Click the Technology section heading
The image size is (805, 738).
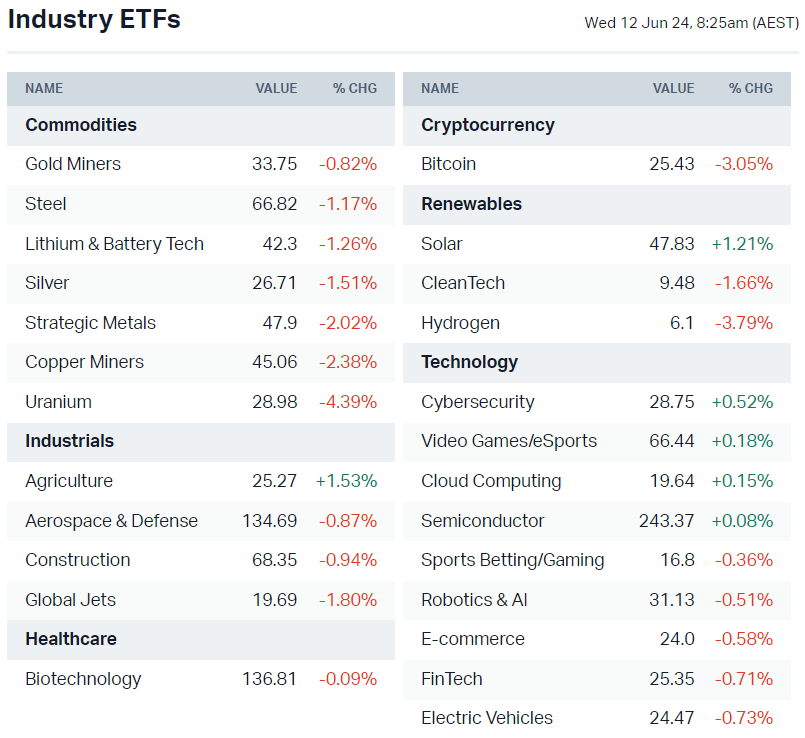(469, 362)
